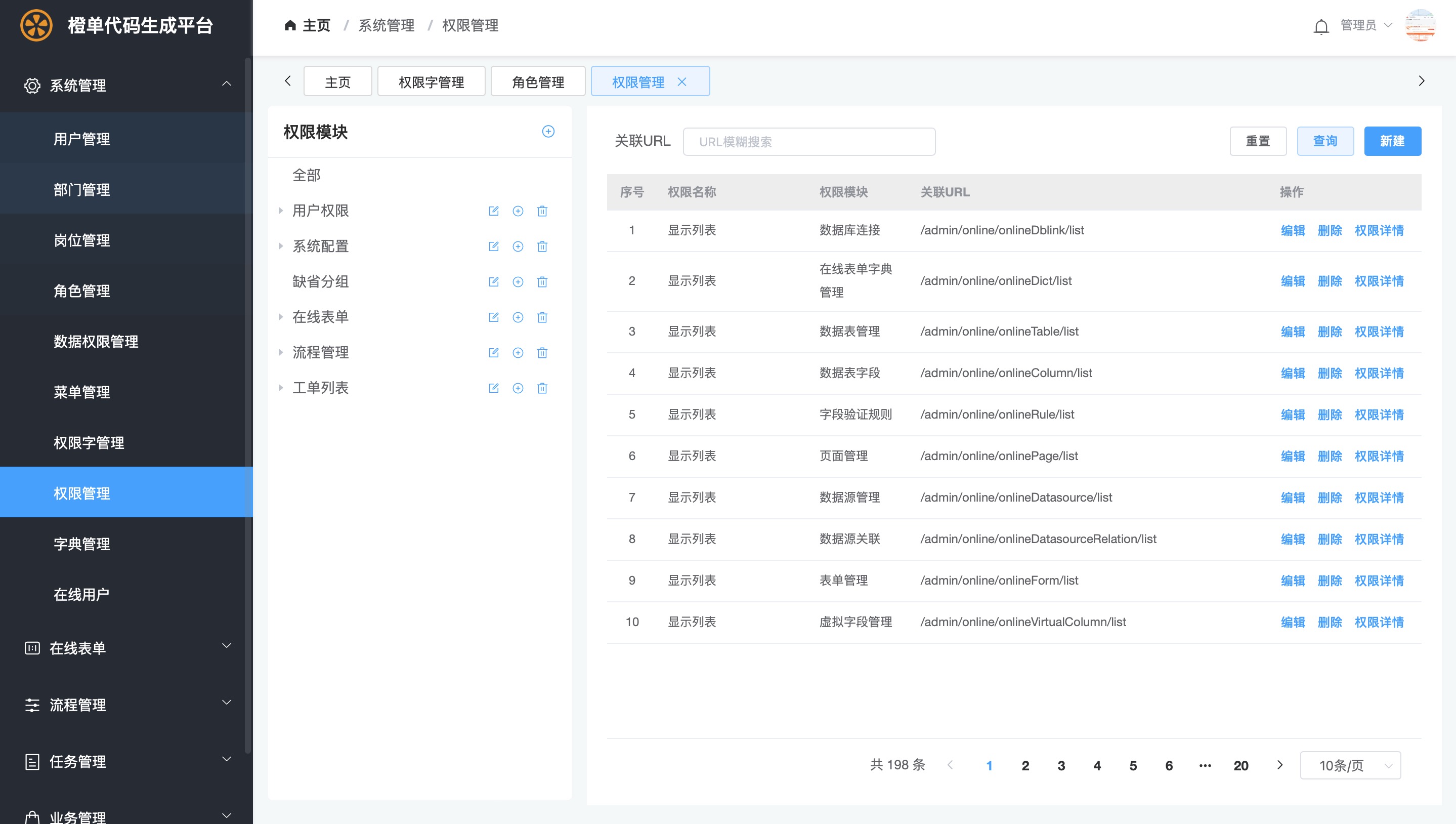Open the 管理员 user dropdown
This screenshot has width=1456, height=824.
click(1365, 25)
